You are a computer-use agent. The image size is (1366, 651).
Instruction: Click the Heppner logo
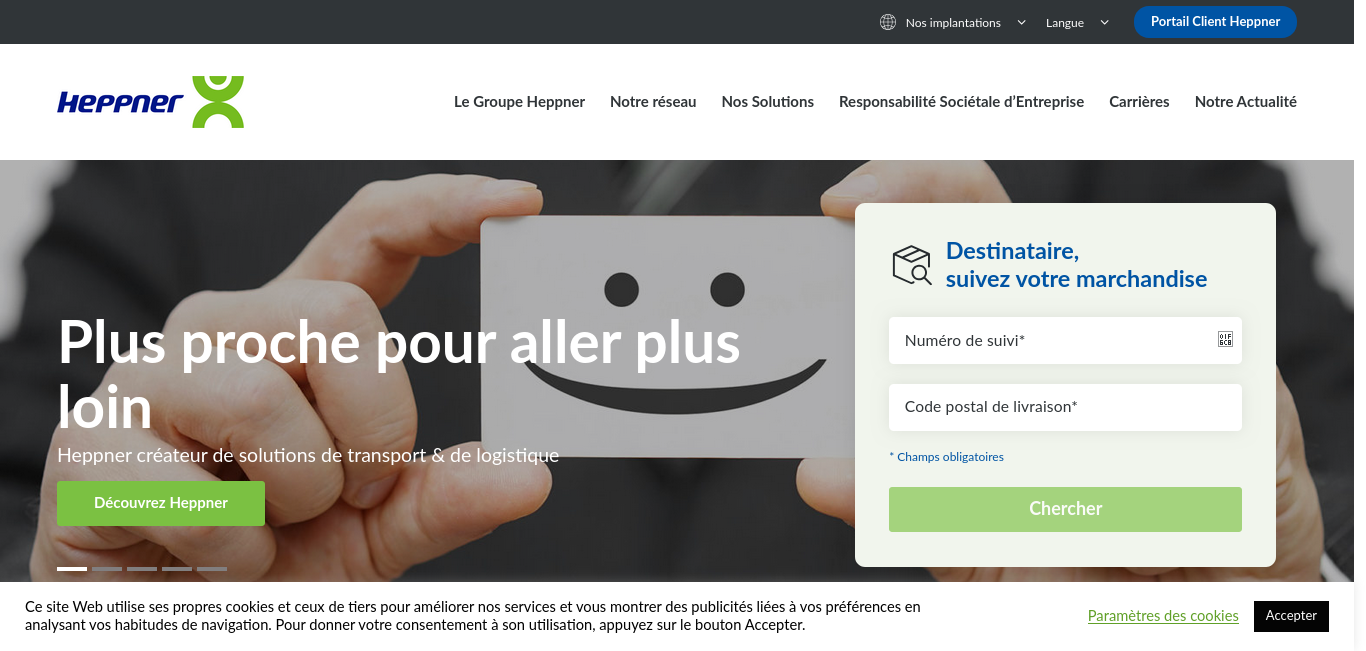tap(151, 102)
